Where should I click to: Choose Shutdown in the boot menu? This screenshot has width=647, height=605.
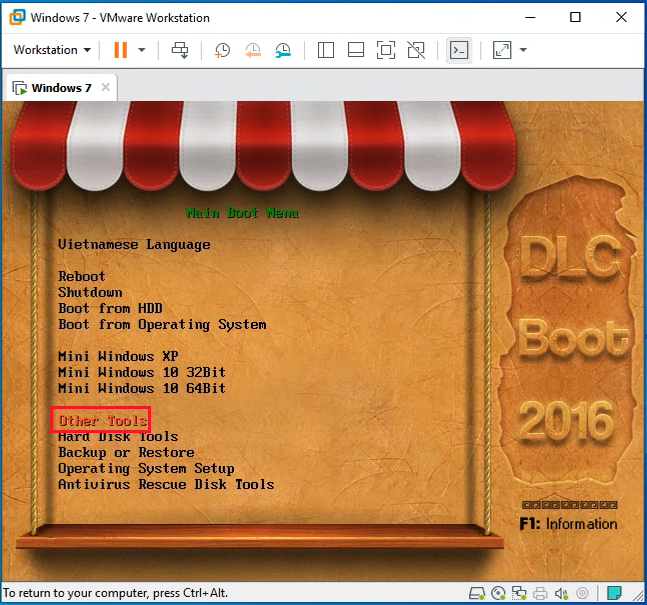coord(90,292)
